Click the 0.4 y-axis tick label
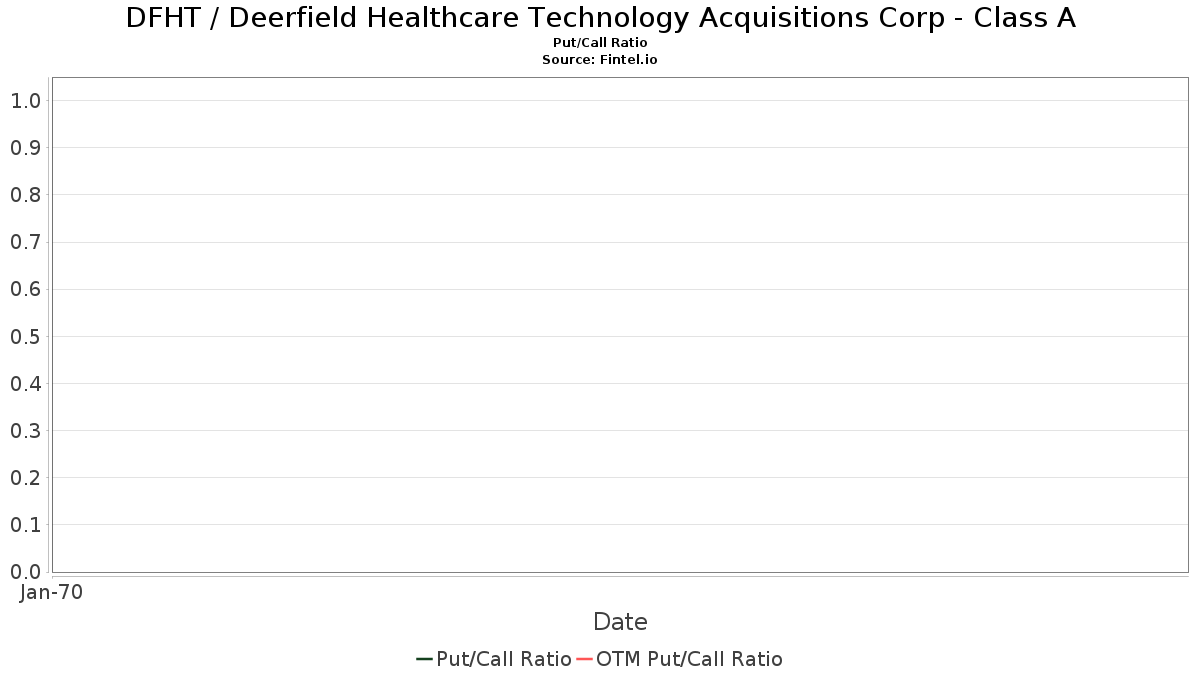 click(x=26, y=384)
